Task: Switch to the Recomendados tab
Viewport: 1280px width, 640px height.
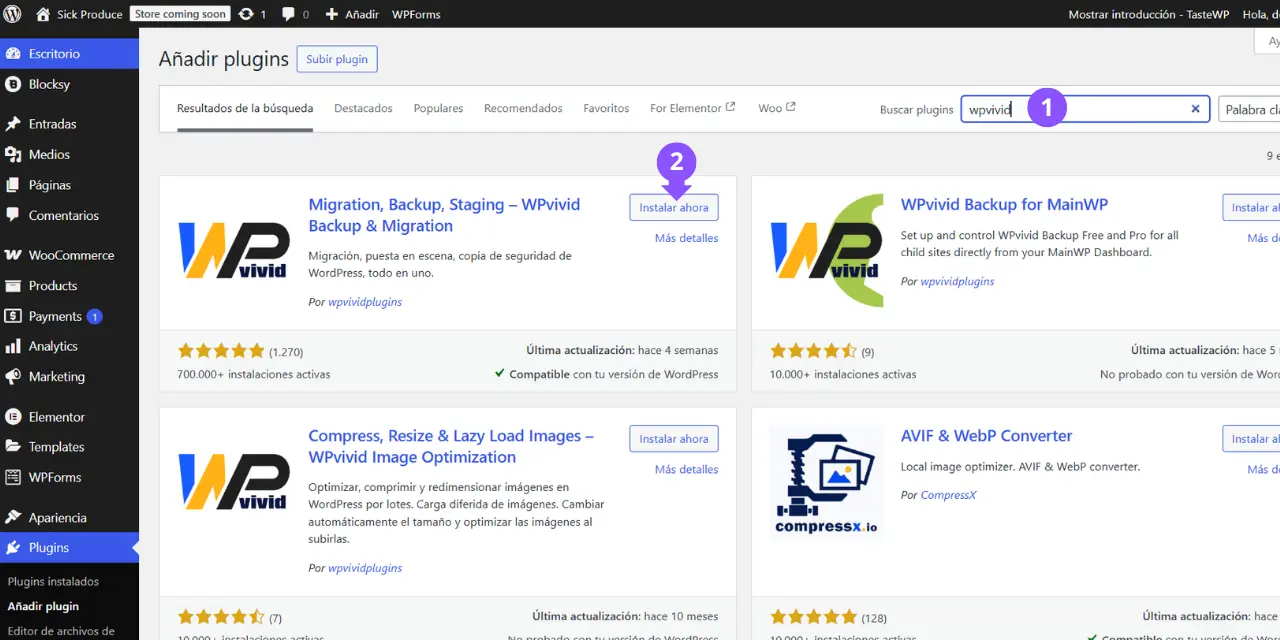Action: [x=523, y=108]
